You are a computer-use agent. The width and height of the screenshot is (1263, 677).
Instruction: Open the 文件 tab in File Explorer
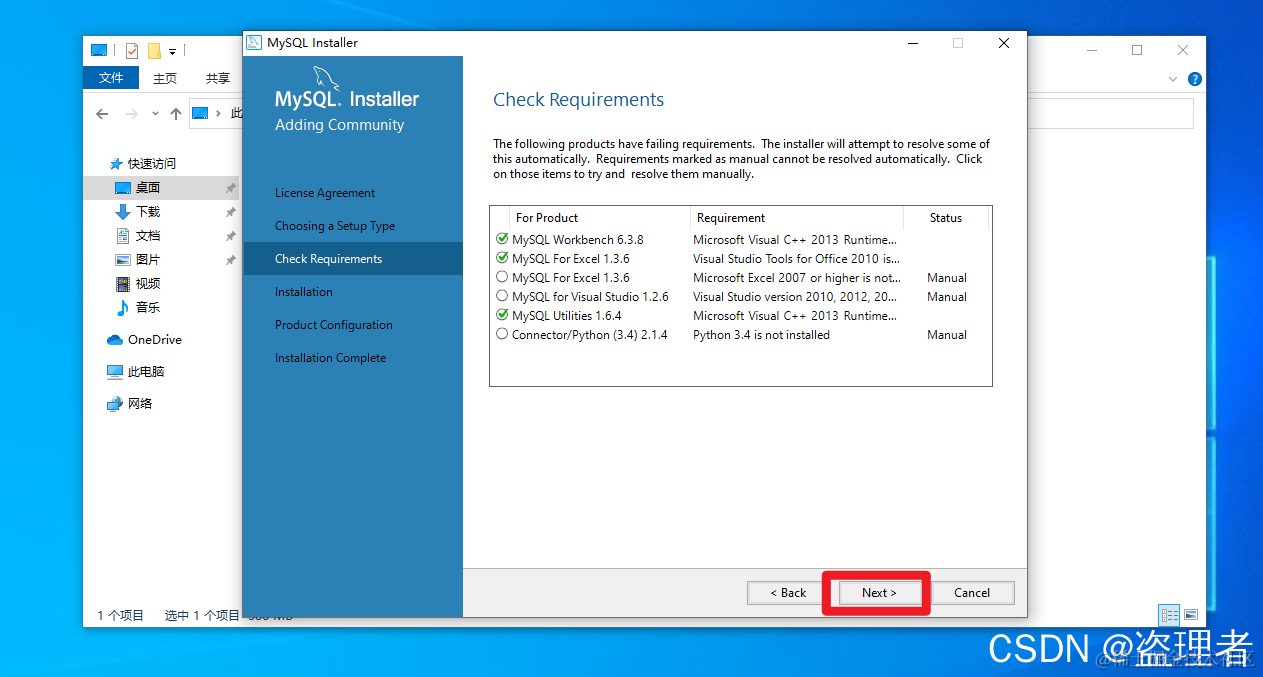pos(111,78)
